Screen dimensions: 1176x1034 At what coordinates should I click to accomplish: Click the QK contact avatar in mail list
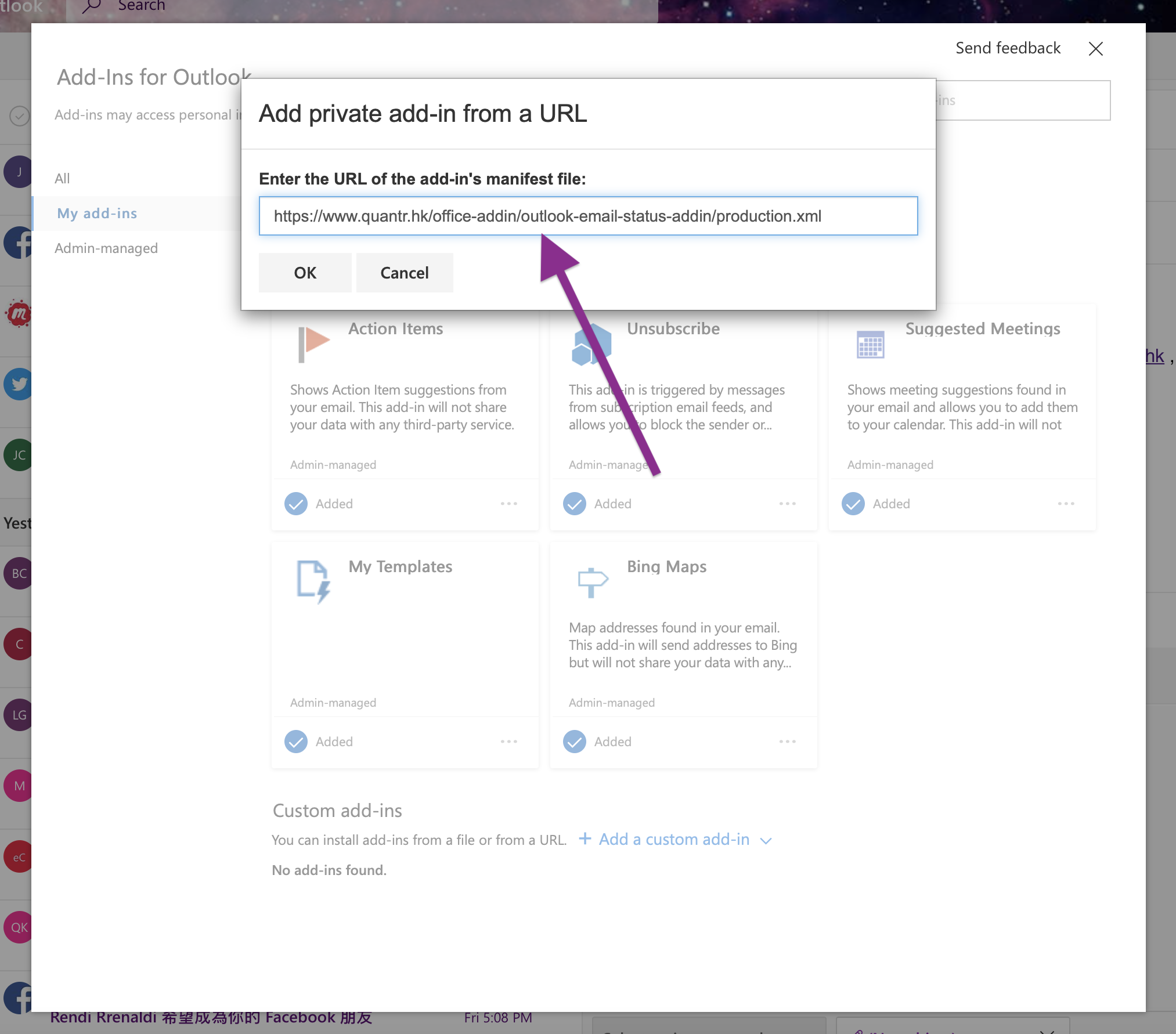click(19, 927)
